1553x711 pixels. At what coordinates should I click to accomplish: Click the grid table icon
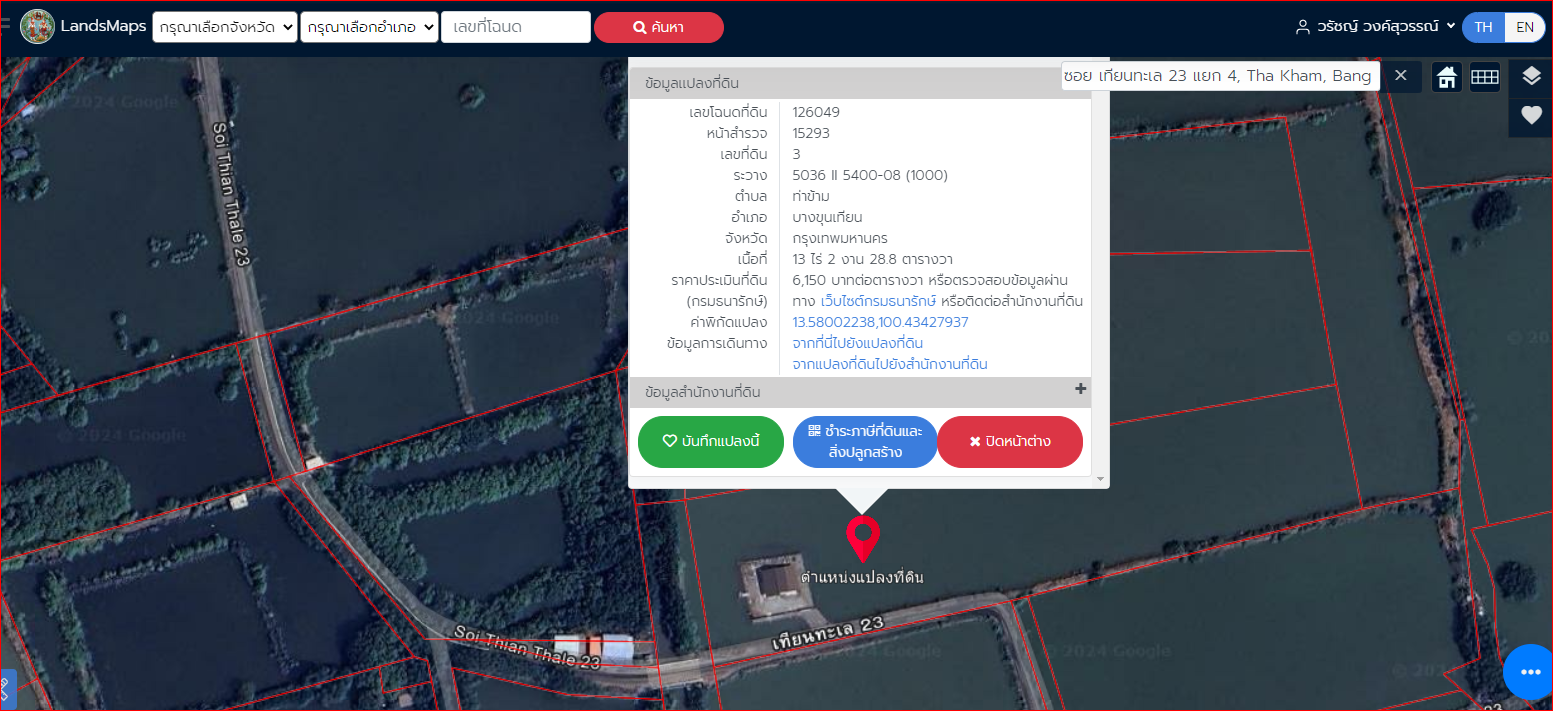(1485, 77)
